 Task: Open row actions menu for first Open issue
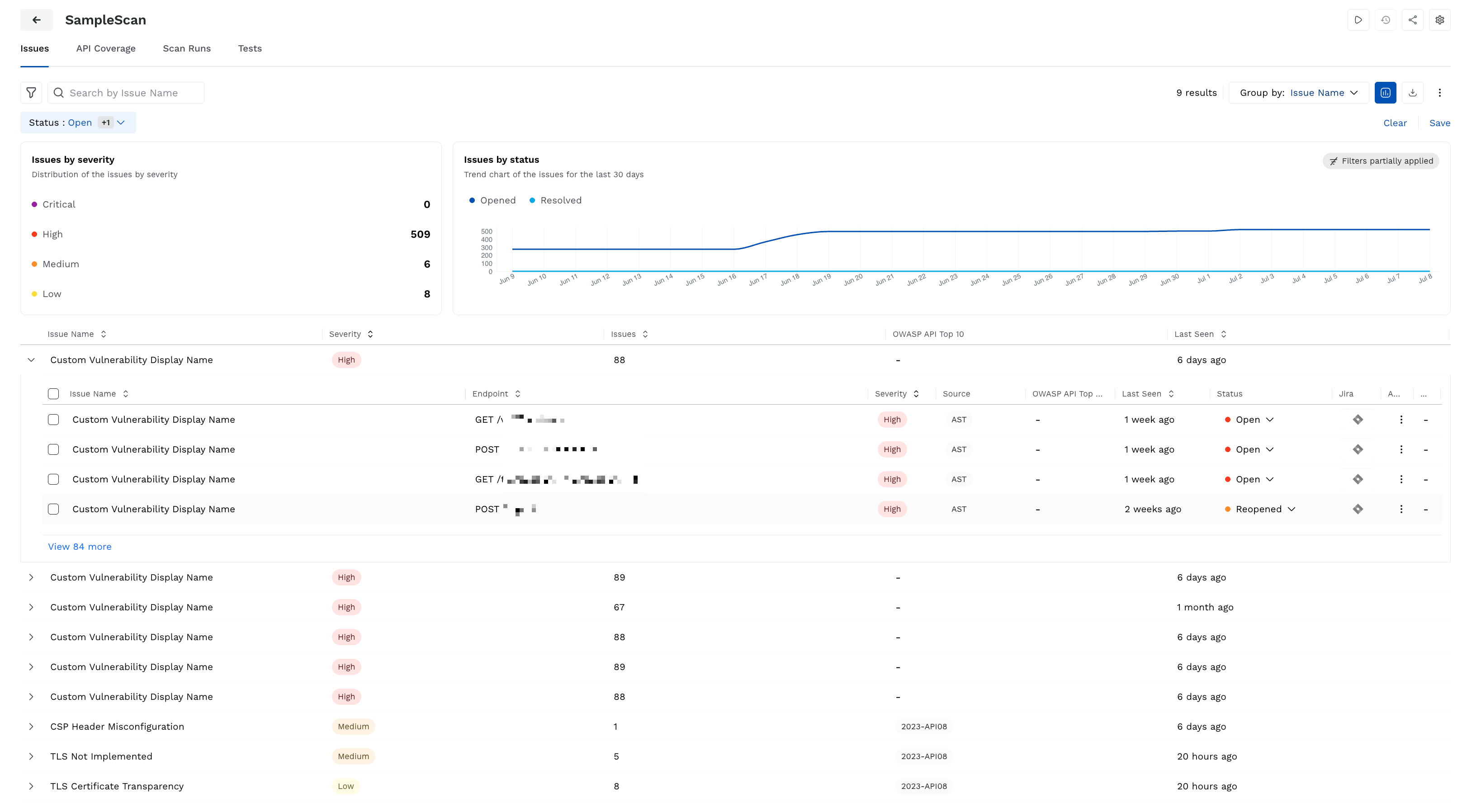pos(1401,420)
